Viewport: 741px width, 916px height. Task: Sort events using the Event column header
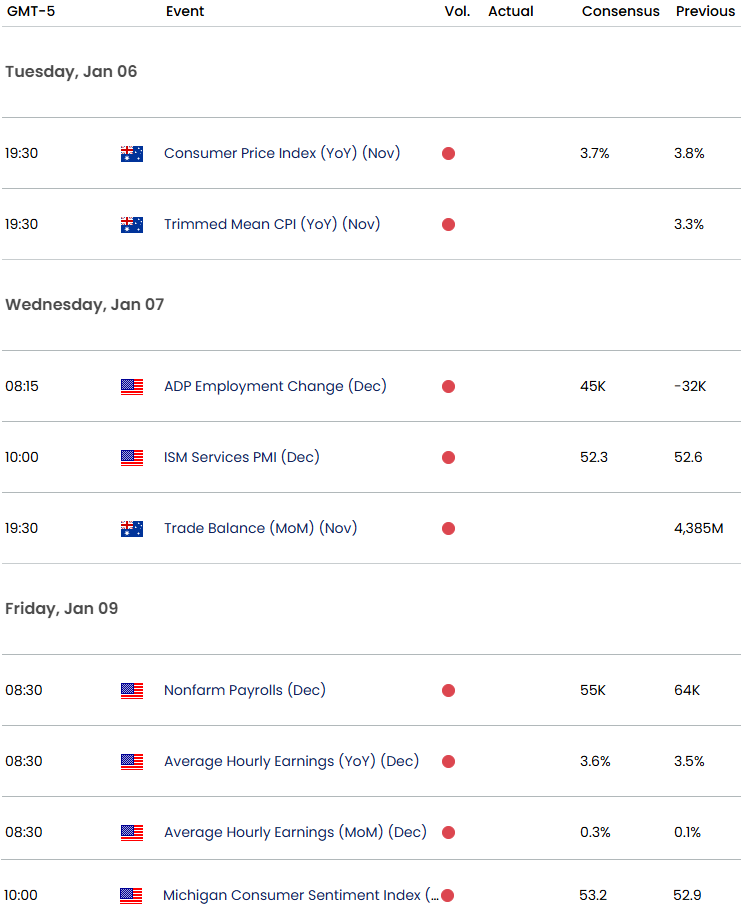(184, 11)
